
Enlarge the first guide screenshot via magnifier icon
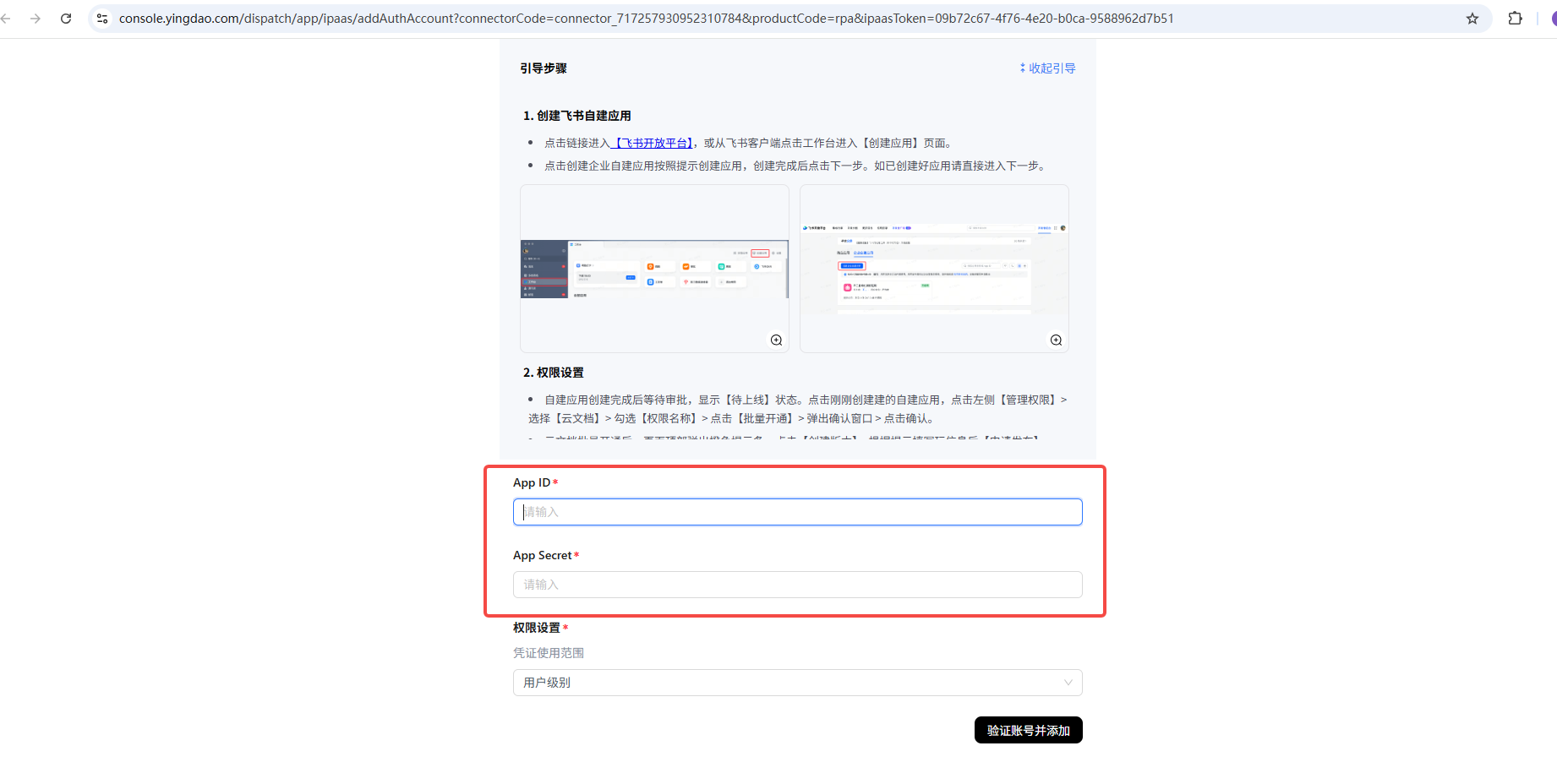776,340
